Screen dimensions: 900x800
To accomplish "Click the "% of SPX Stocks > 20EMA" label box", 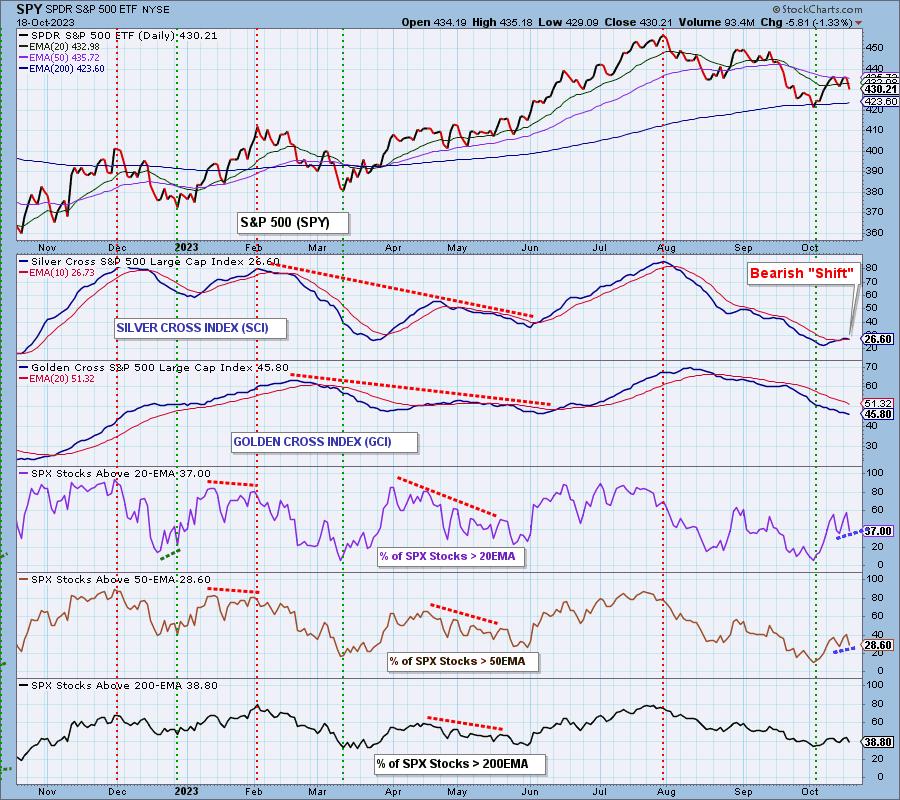I will point(451,556).
